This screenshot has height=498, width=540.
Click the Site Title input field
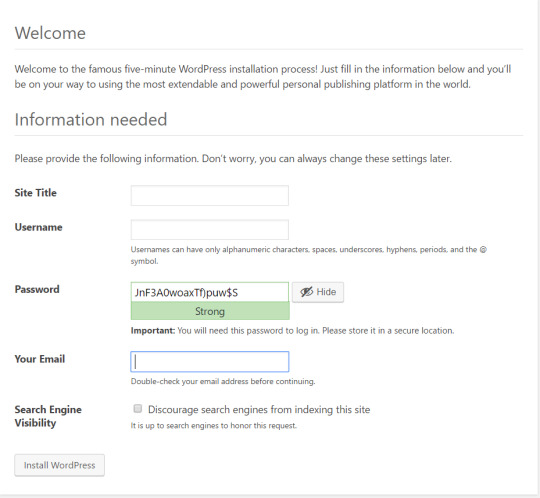tap(209, 195)
